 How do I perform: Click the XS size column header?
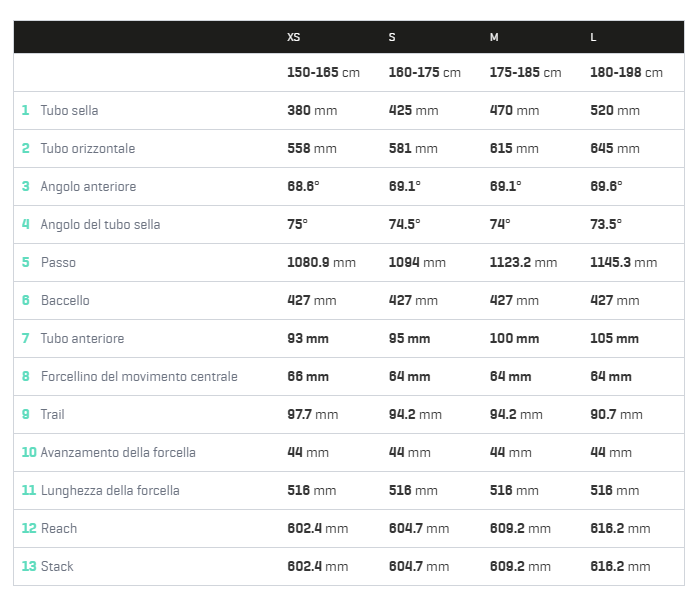point(293,37)
